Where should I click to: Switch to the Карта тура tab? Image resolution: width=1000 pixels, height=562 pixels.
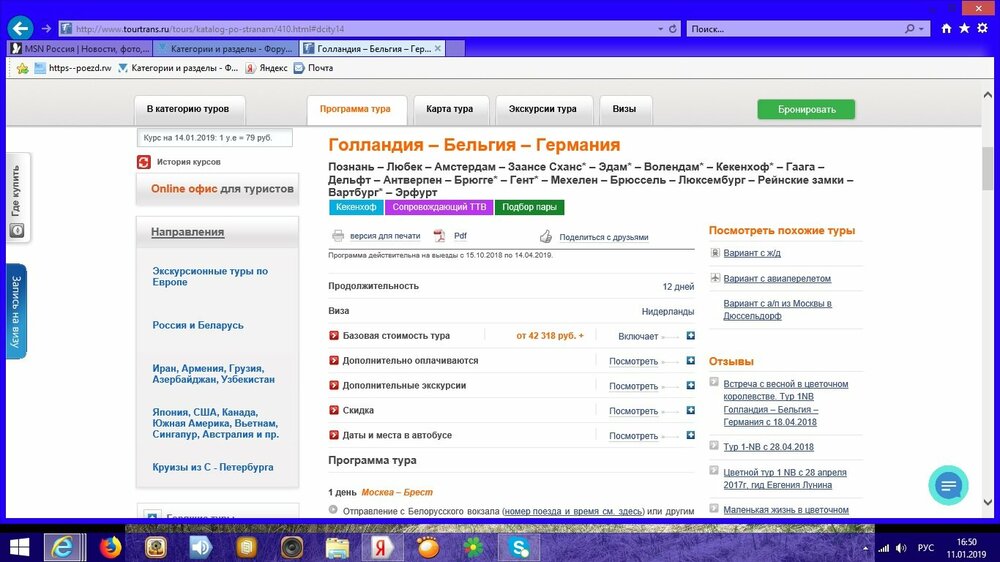point(449,109)
